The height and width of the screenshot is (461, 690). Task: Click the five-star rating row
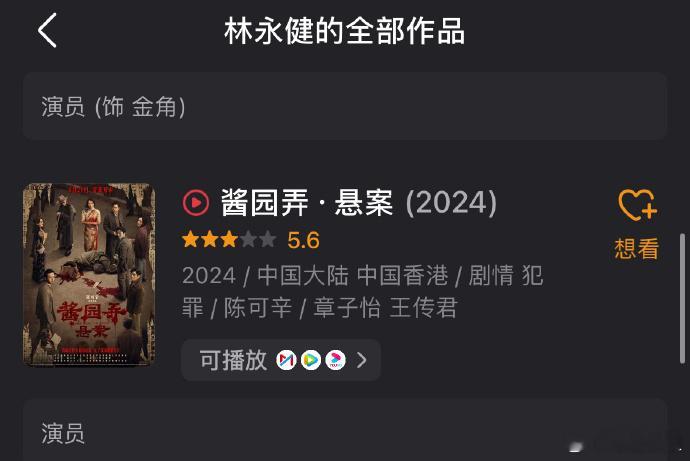pyautogui.click(x=229, y=240)
